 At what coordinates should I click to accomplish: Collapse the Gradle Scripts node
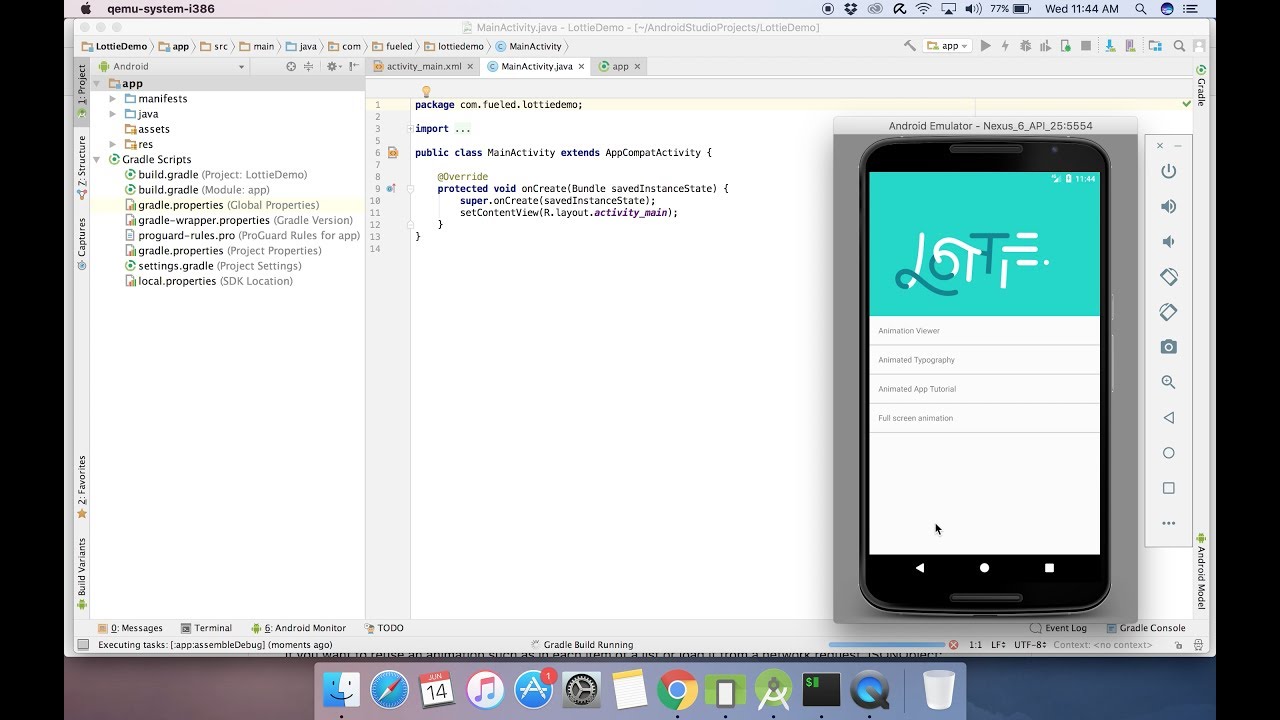click(x=98, y=160)
